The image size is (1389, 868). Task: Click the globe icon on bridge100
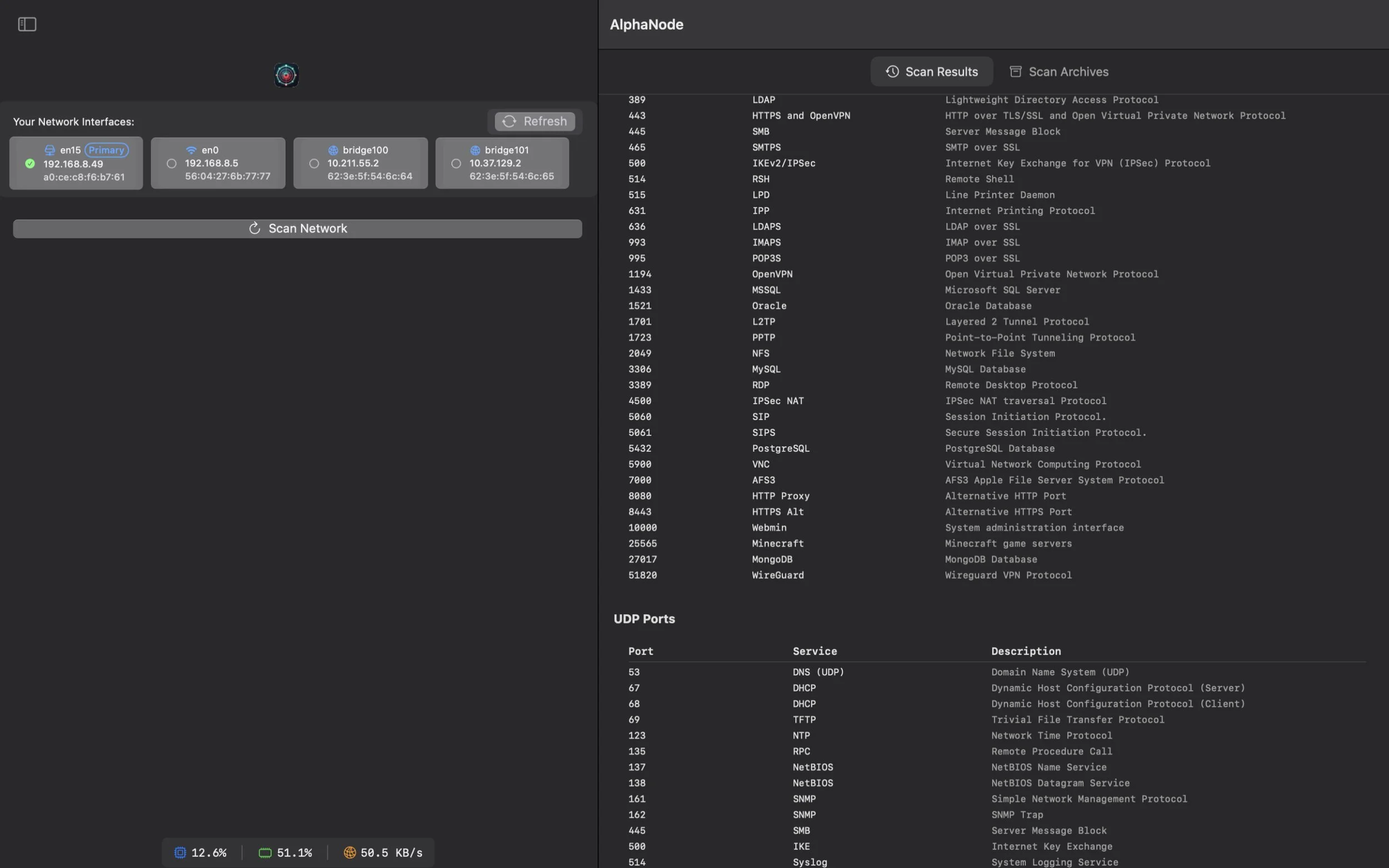tap(333, 150)
